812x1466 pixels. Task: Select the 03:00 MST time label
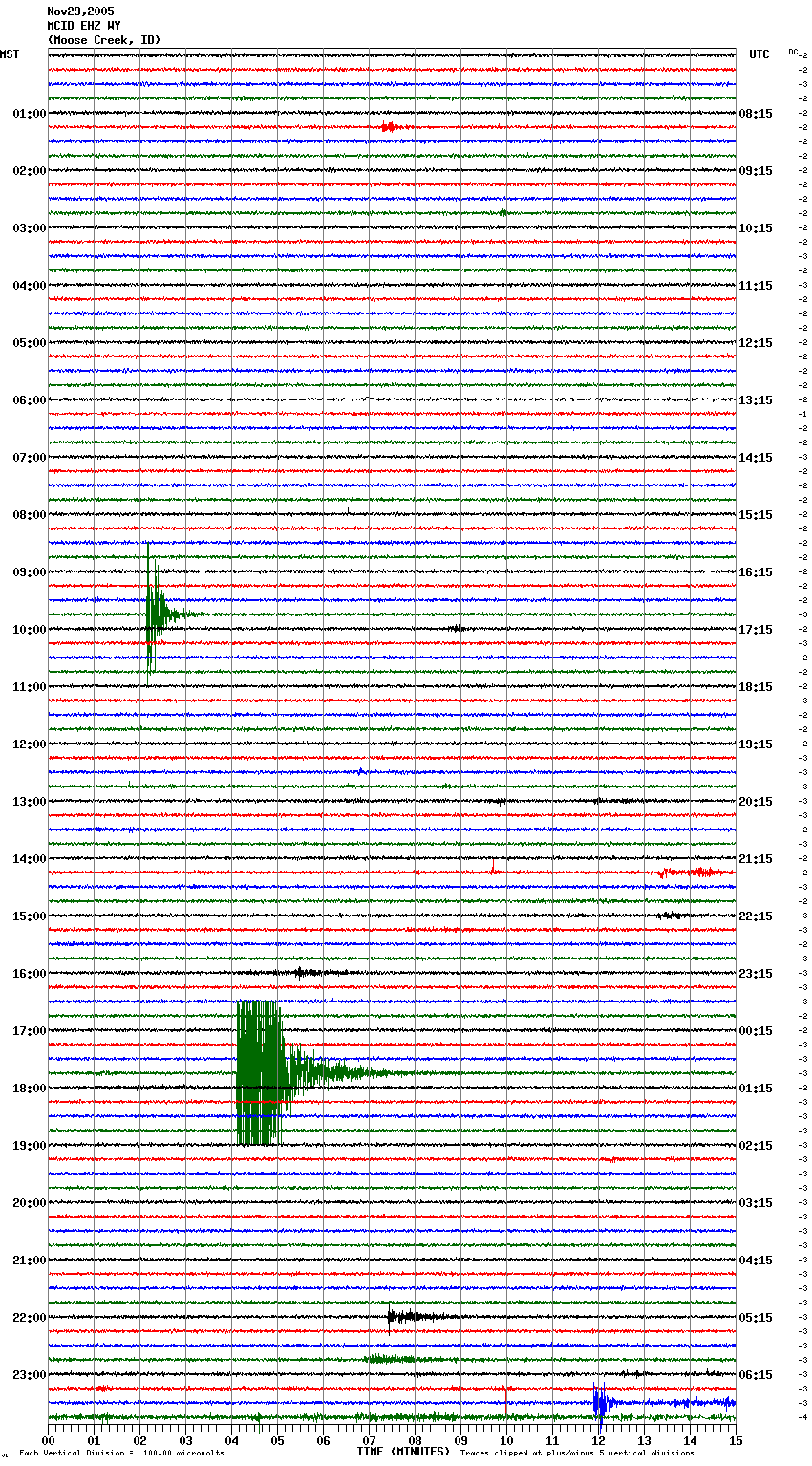coord(30,228)
